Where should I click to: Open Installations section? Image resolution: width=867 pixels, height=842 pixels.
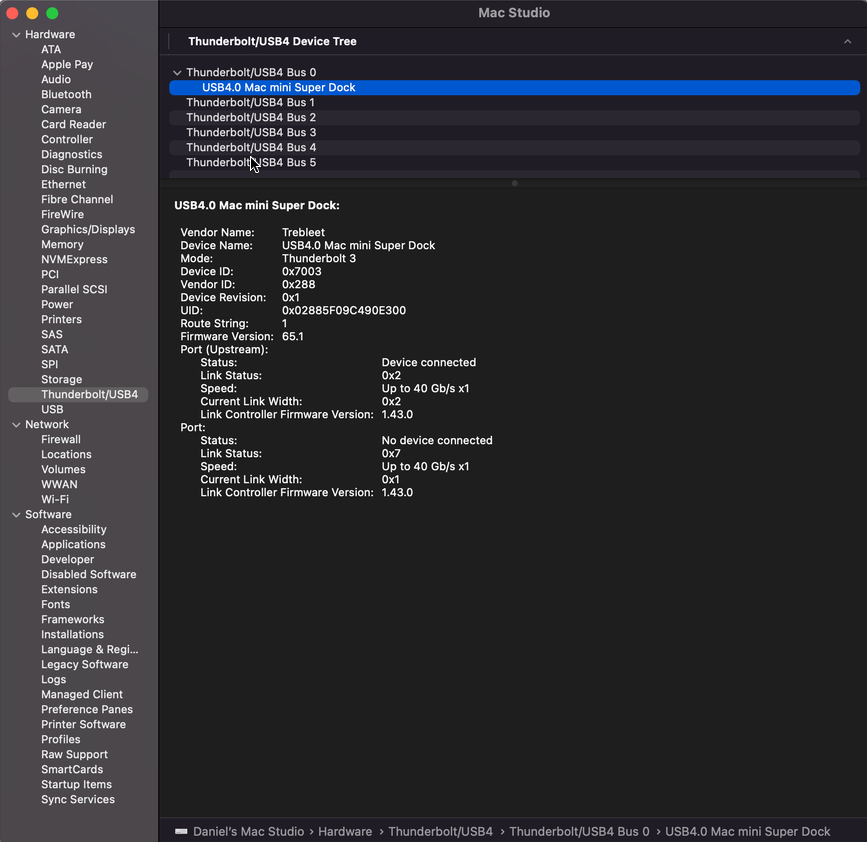click(72, 635)
